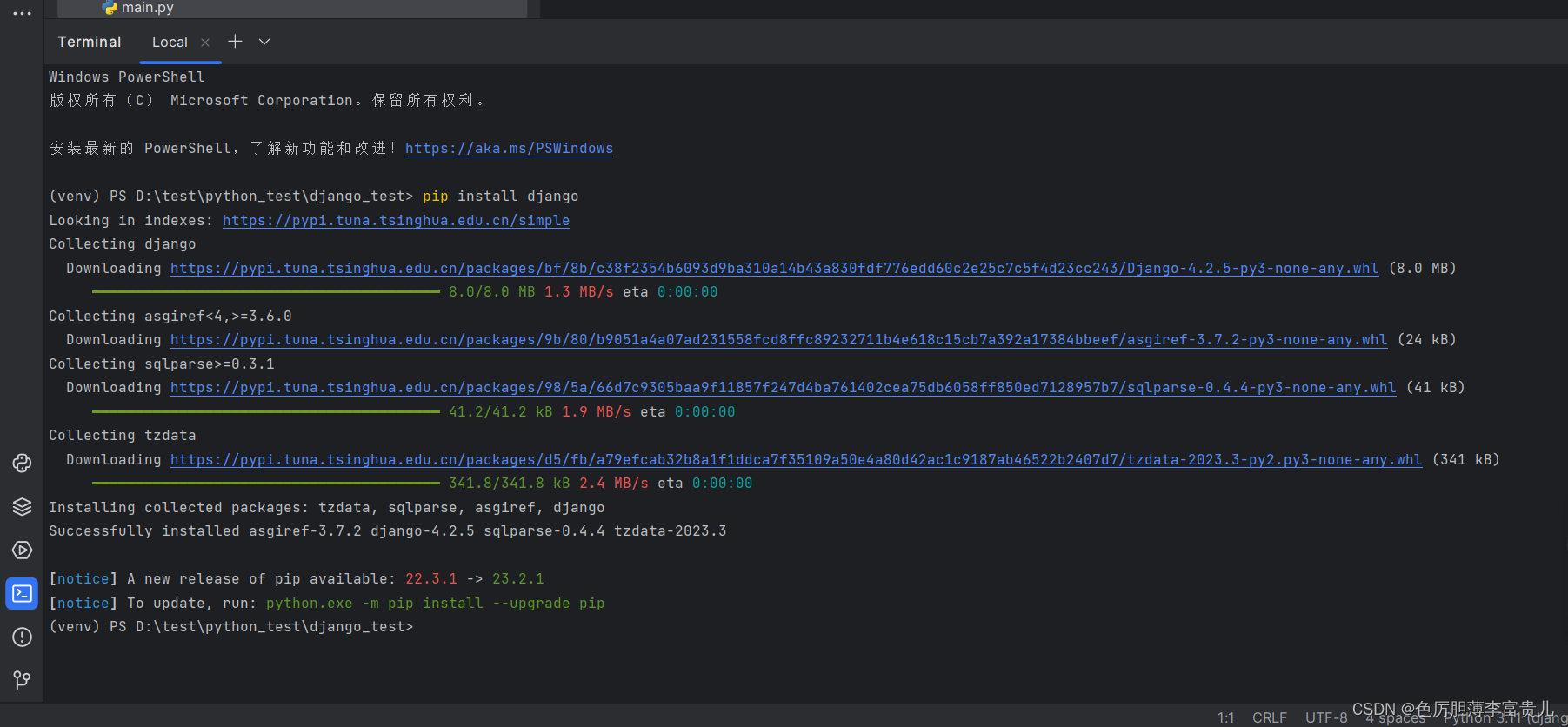Click the 'Collecting asgiref<4,>=3.6.0' line
The height and width of the screenshot is (727, 1568).
pyautogui.click(x=170, y=317)
